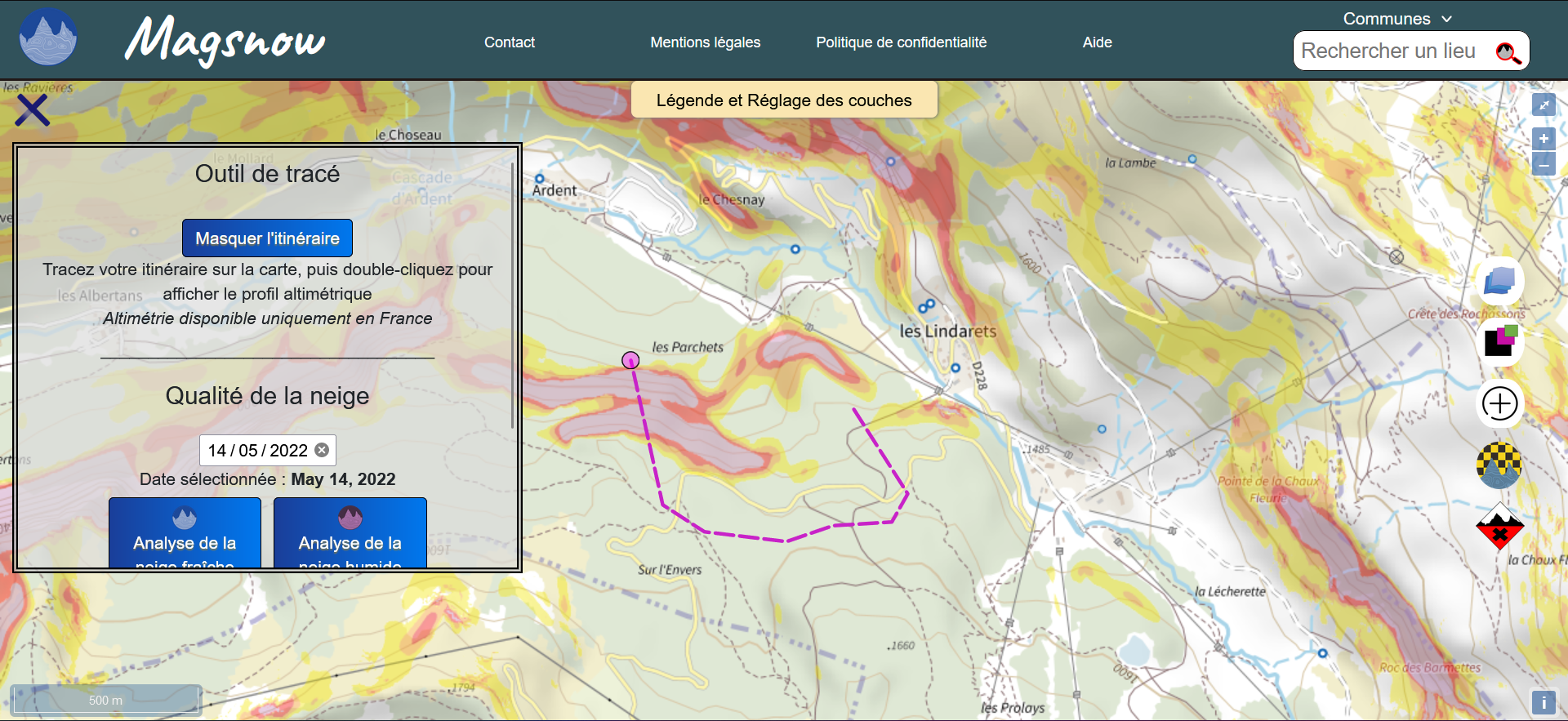Open the Aide menu item

1098,42
